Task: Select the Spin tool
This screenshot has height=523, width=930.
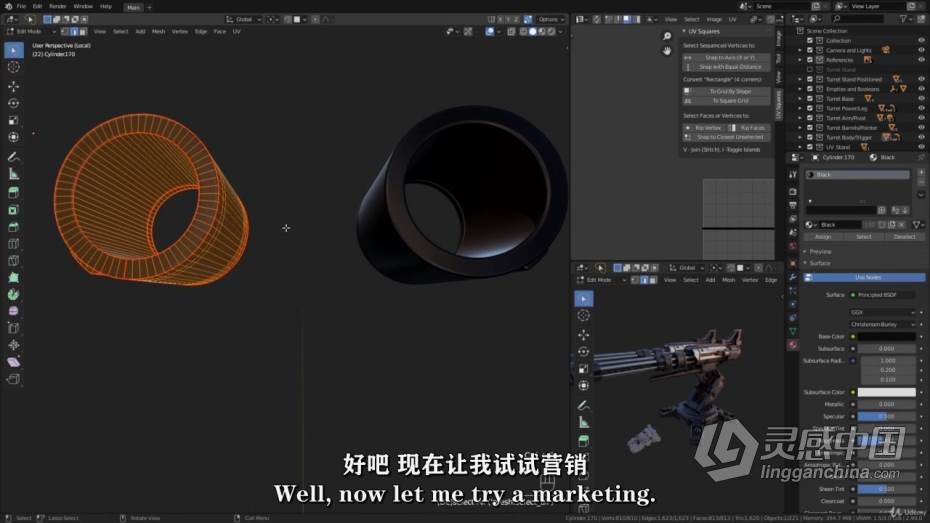Action: pyautogui.click(x=14, y=294)
